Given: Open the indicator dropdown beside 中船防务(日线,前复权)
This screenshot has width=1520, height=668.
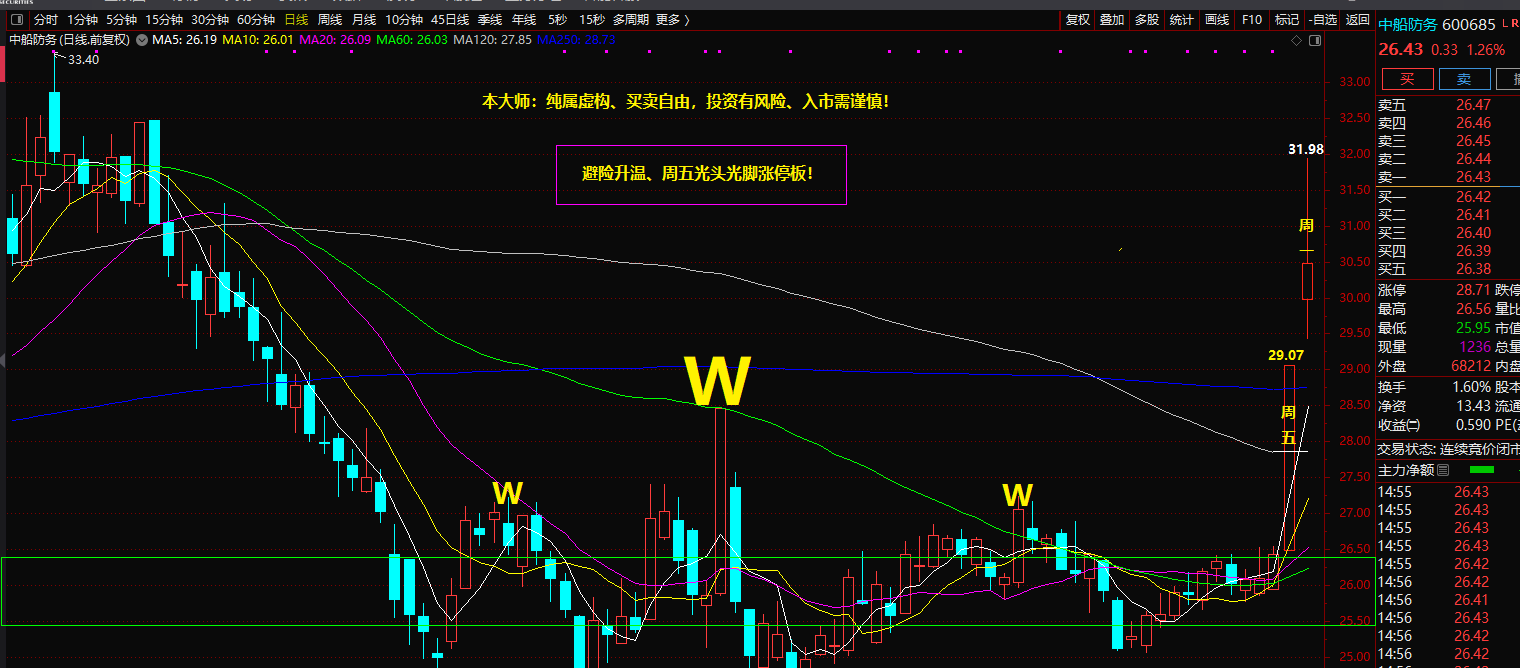Looking at the screenshot, I should [142, 39].
